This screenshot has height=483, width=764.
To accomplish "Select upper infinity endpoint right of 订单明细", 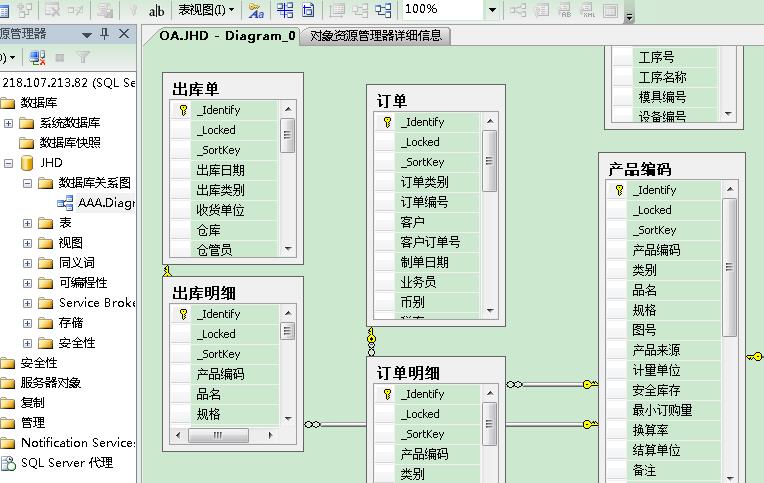I will click(x=515, y=385).
